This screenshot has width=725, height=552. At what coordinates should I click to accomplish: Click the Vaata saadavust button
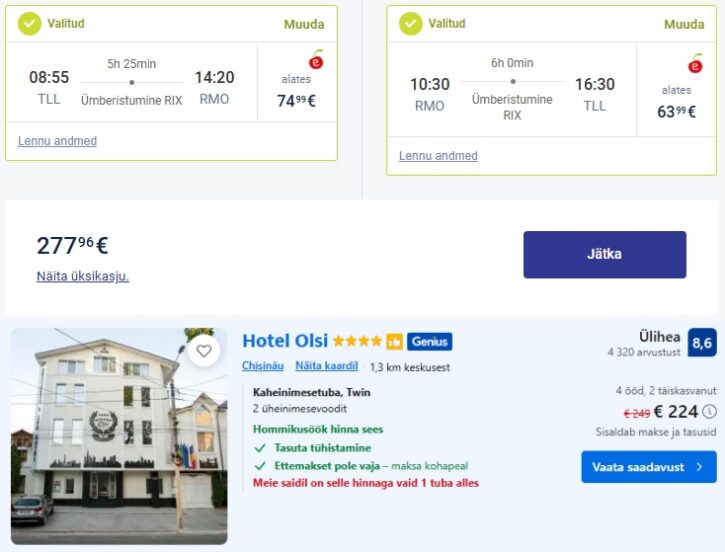(x=648, y=467)
